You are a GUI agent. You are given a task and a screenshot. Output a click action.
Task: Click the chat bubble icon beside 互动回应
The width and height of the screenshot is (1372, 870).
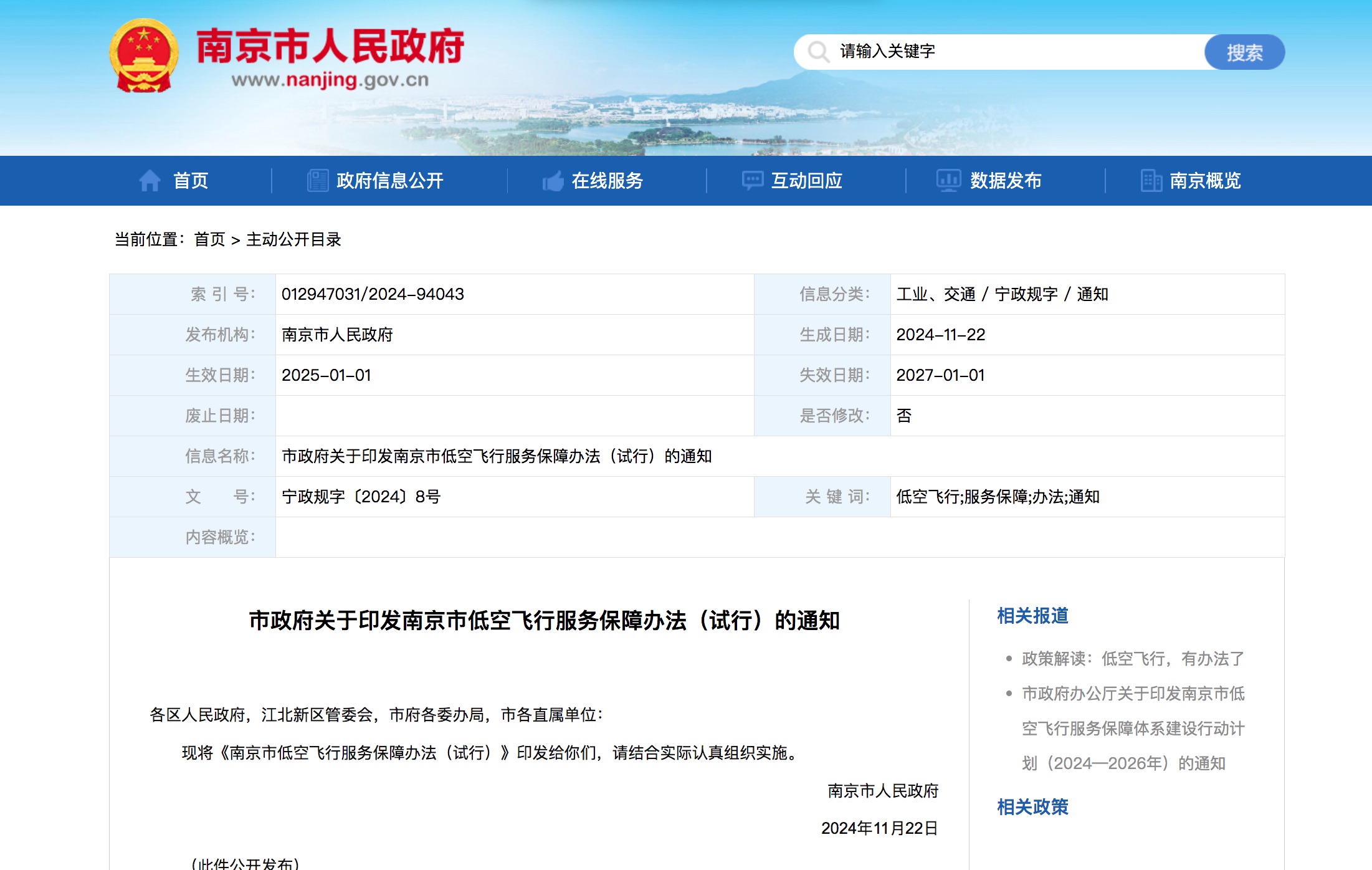tap(752, 181)
